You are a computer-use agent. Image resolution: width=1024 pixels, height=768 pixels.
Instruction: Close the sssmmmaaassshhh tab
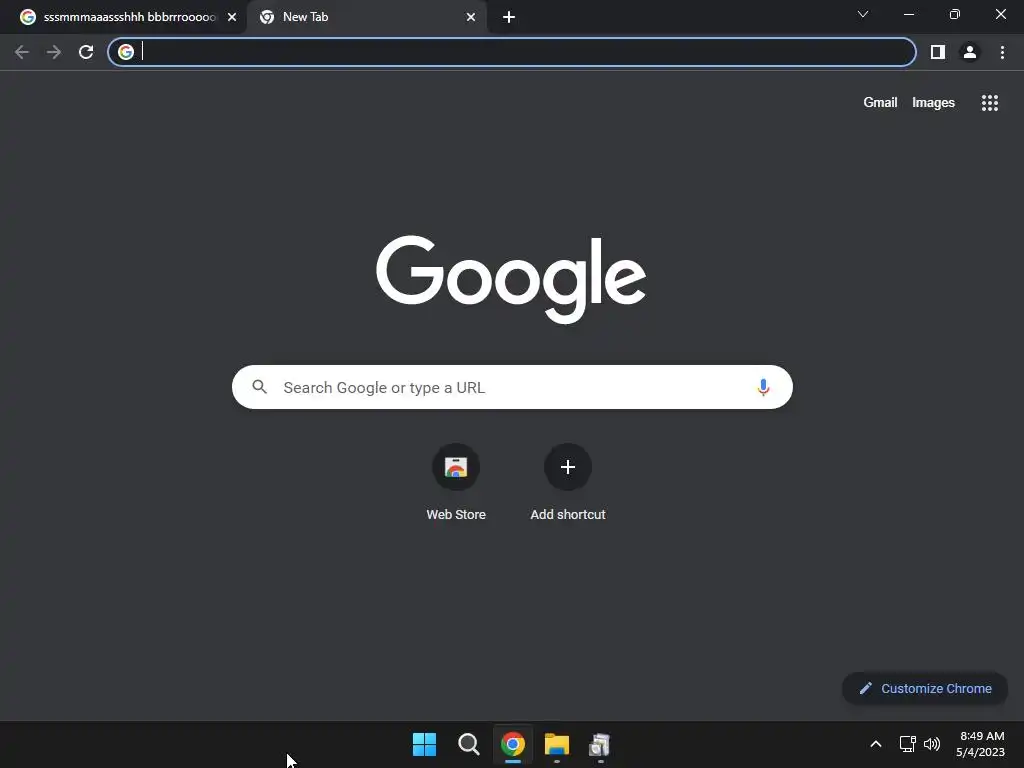[232, 17]
